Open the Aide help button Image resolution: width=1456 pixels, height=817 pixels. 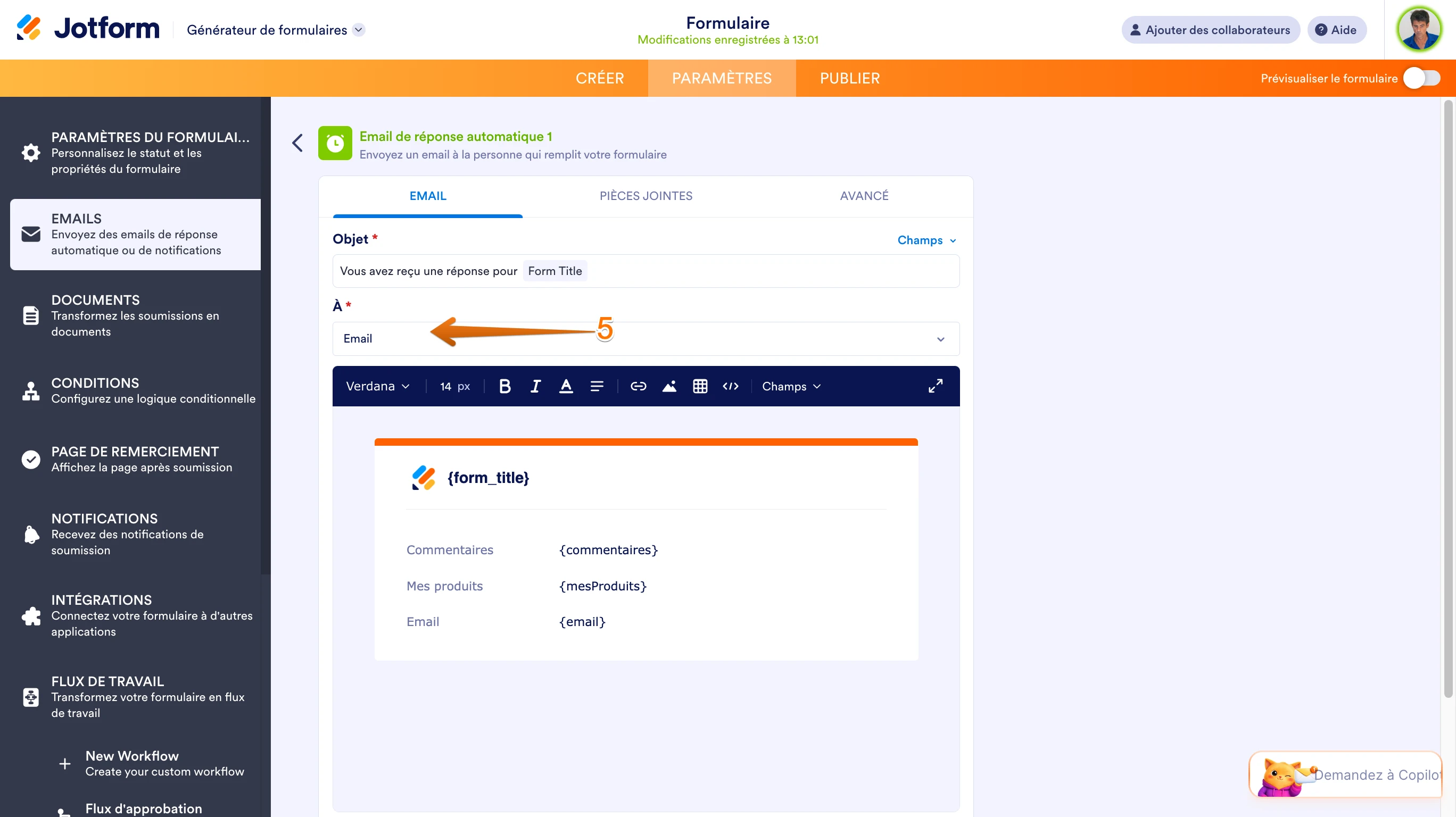[1336, 30]
